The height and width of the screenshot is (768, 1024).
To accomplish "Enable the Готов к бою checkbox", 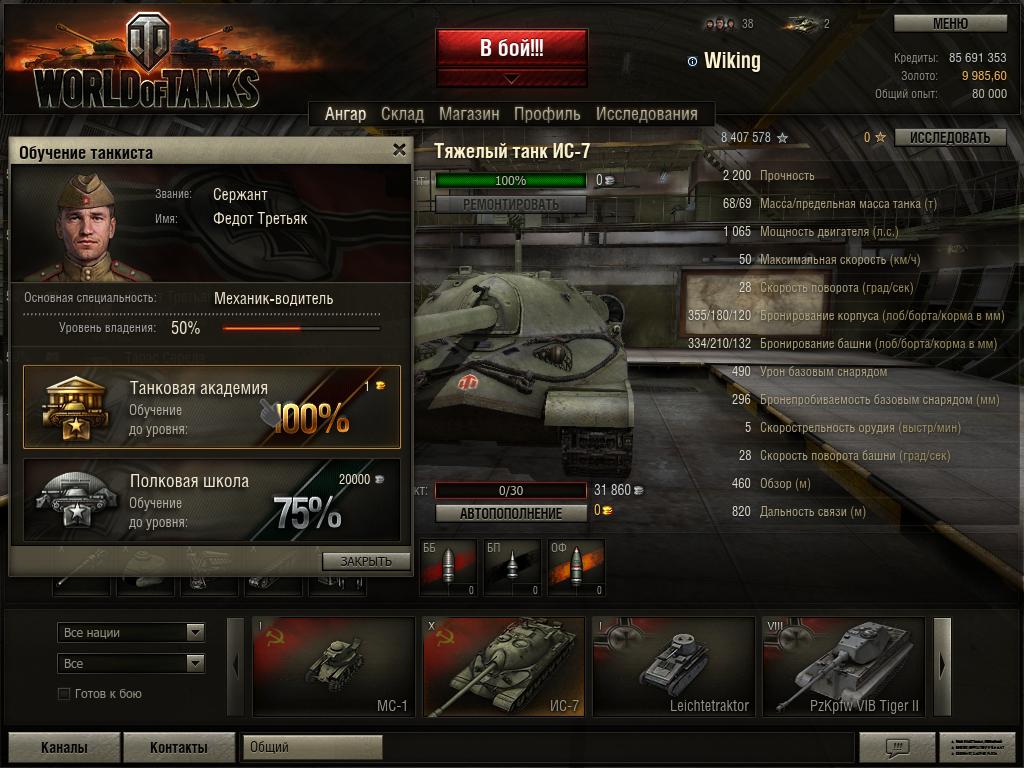I will [64, 694].
